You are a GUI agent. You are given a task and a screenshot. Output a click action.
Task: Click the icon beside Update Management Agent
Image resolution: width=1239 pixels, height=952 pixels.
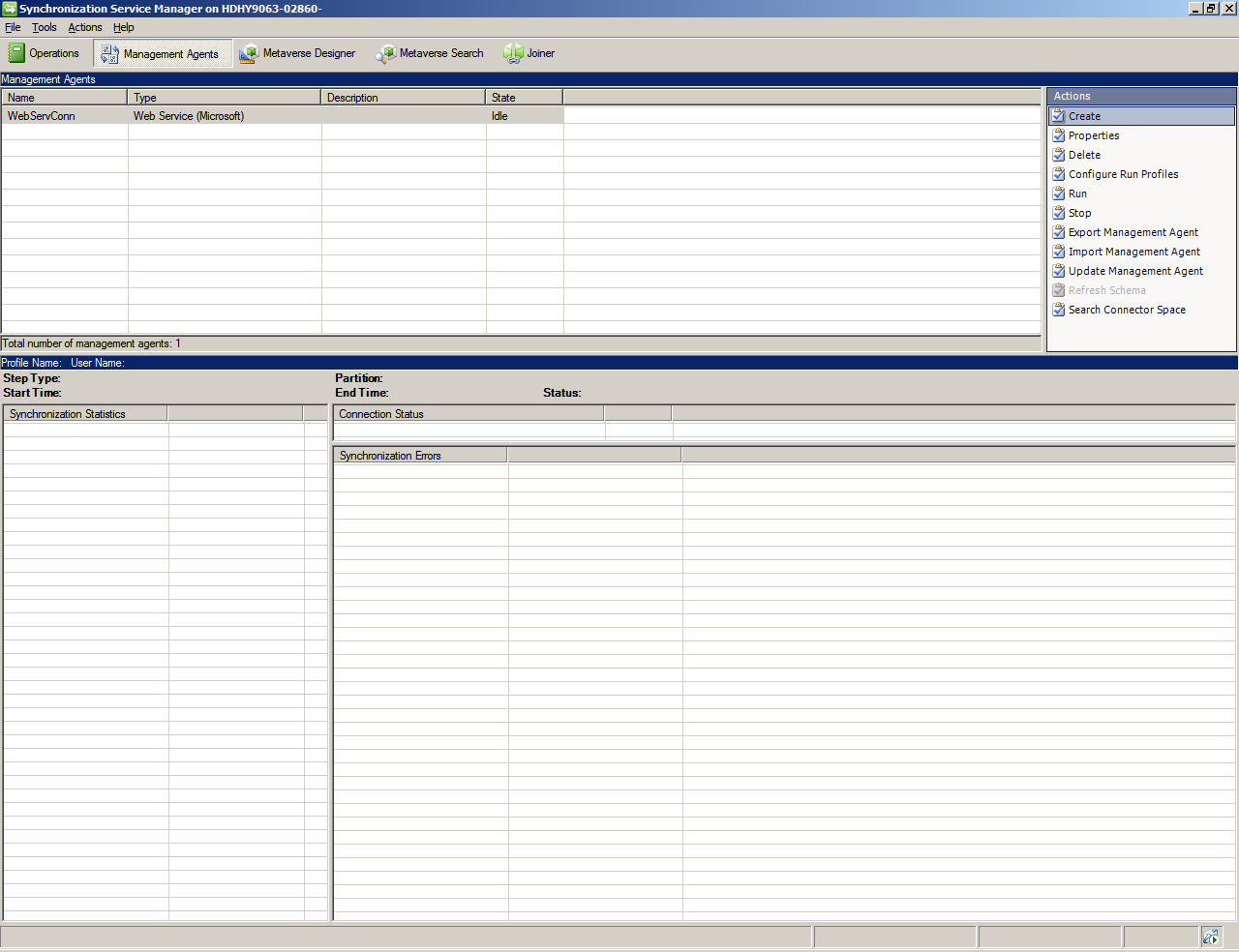point(1059,271)
